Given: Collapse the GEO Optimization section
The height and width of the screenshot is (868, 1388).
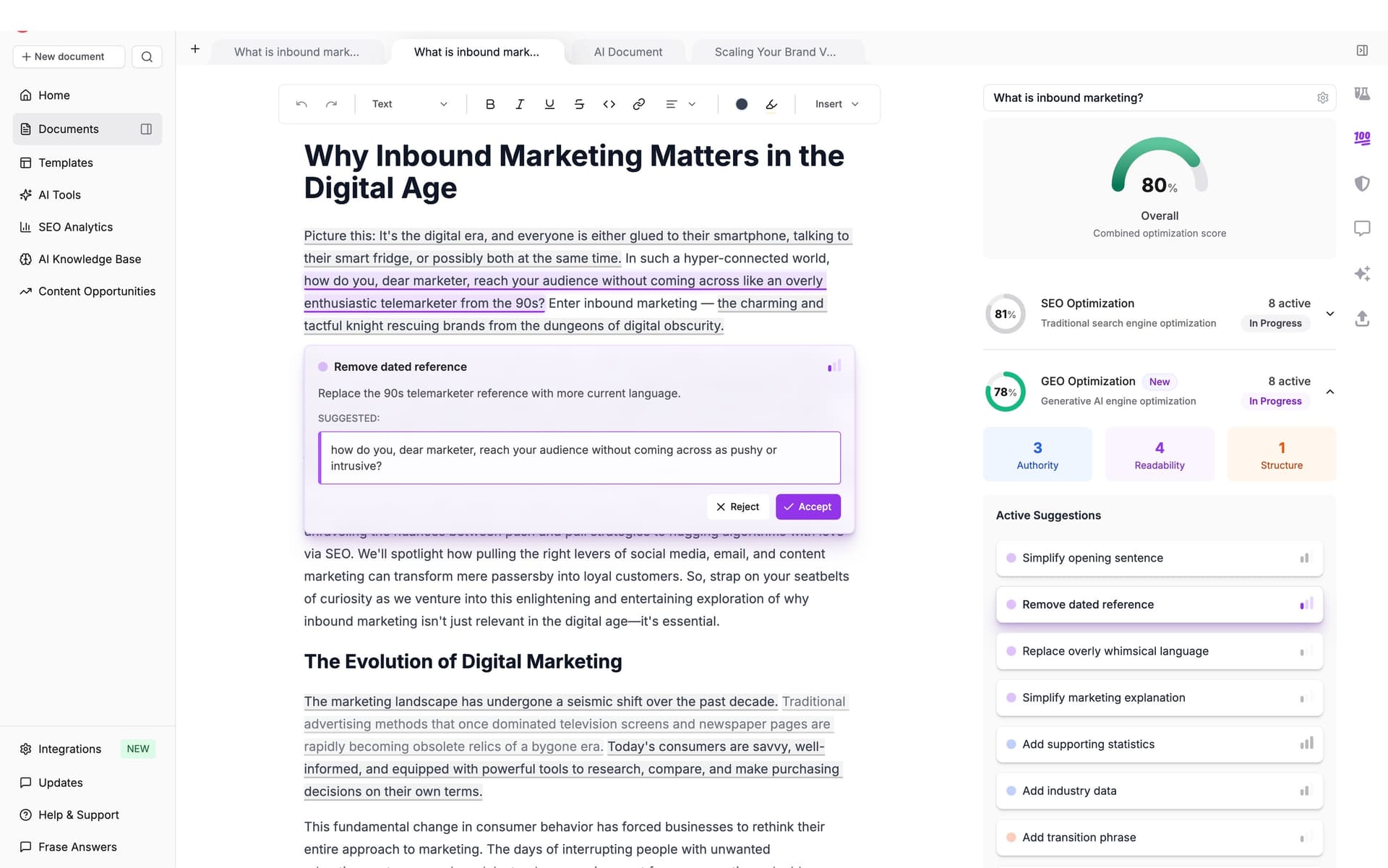Looking at the screenshot, I should pyautogui.click(x=1330, y=391).
